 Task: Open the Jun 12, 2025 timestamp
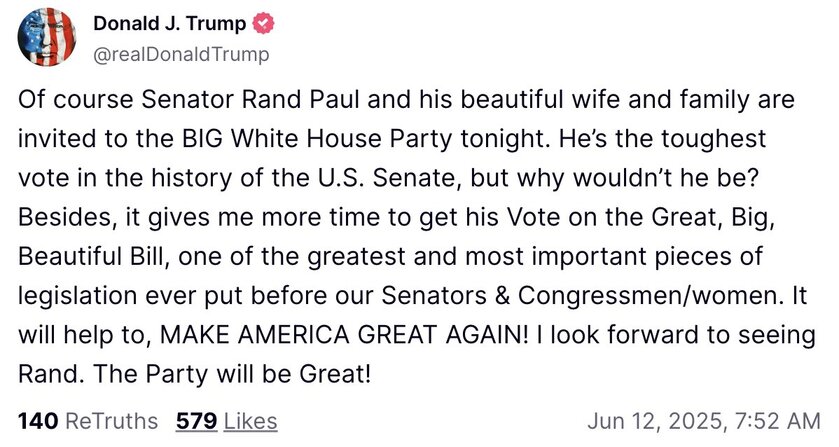[x=704, y=421]
